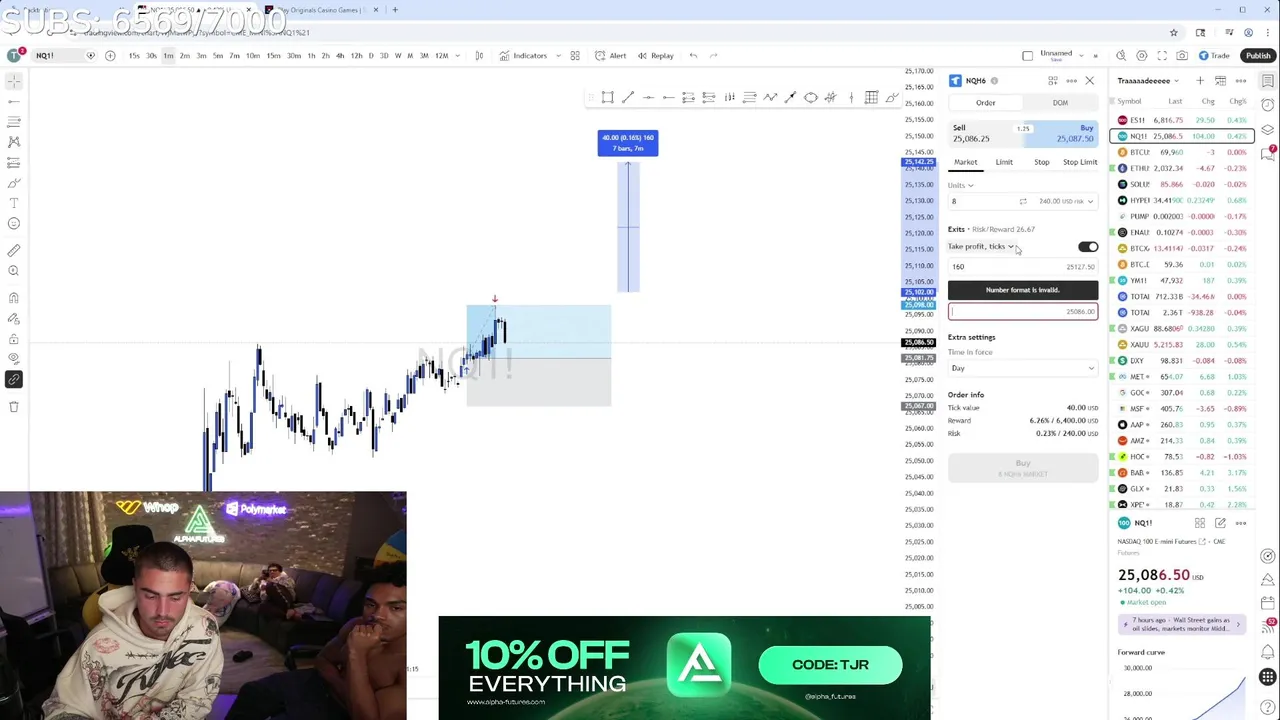1280x720 pixels.
Task: Select the Stop Limit order type tab
Action: (x=1080, y=162)
